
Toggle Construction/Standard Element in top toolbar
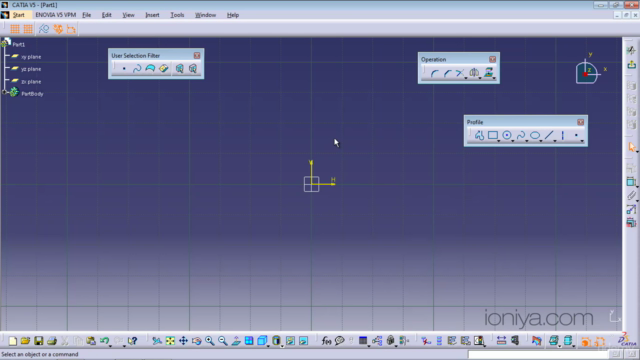pos(44,29)
